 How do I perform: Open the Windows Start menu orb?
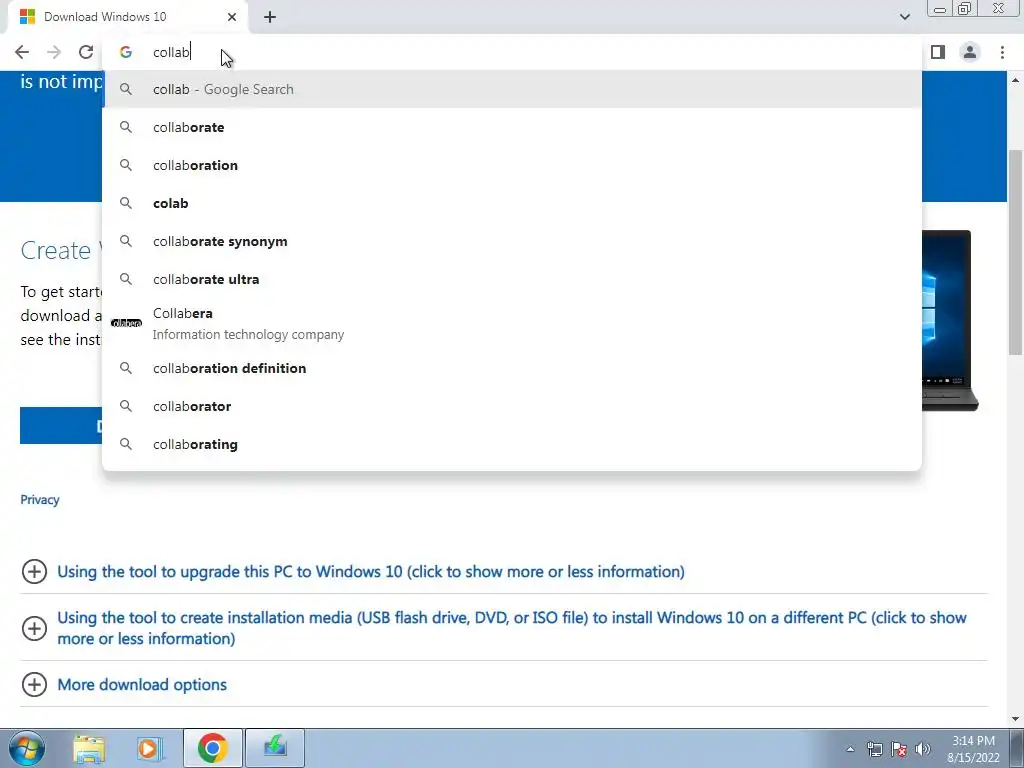[x=27, y=748]
